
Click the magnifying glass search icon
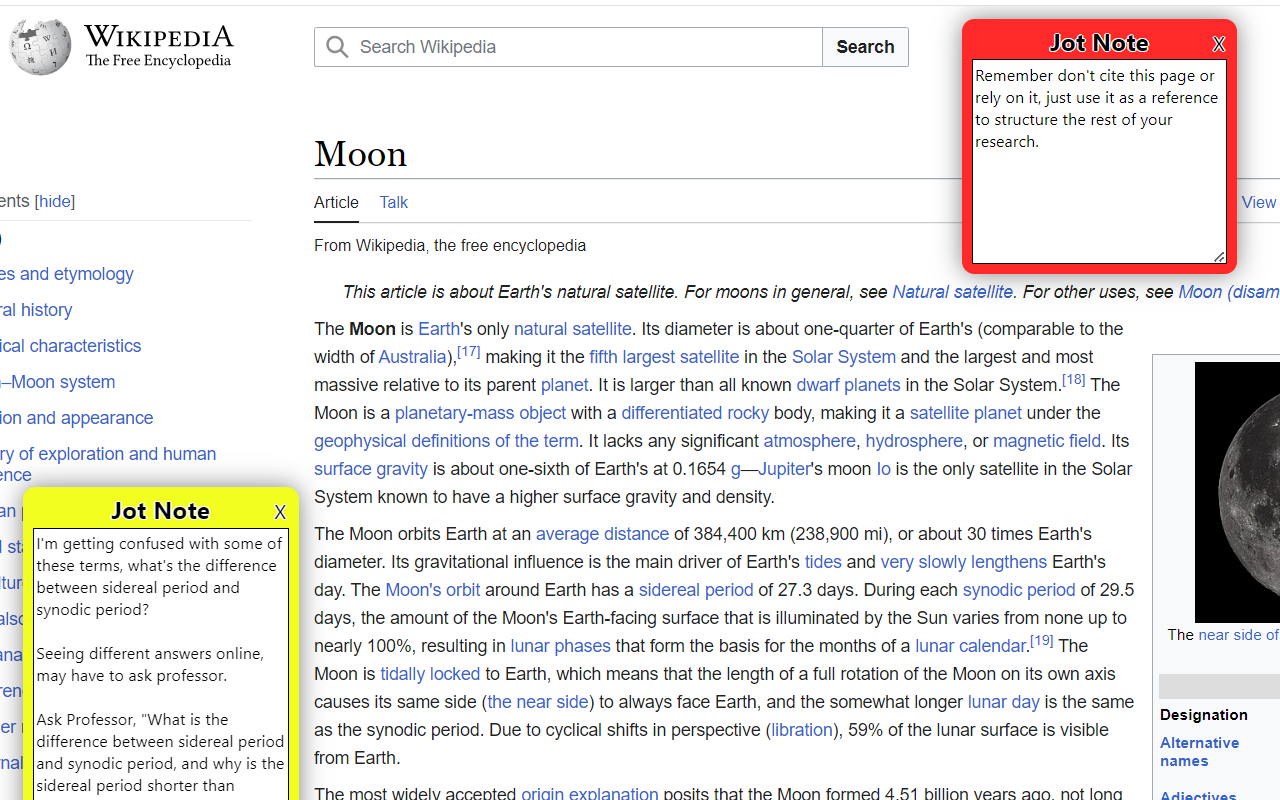coord(337,46)
